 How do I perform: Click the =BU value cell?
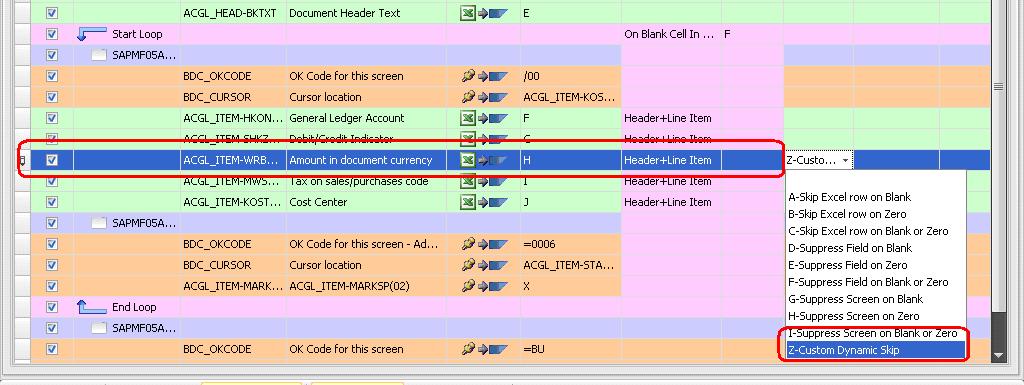coord(570,349)
